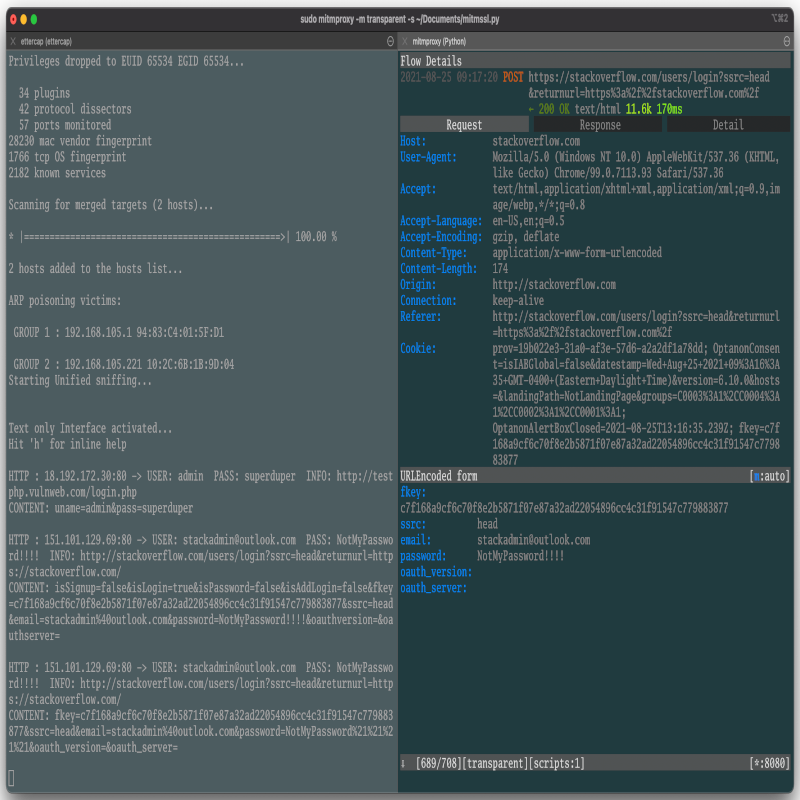
Task: Open the ettercap pane options circle icon
Action: (390, 41)
